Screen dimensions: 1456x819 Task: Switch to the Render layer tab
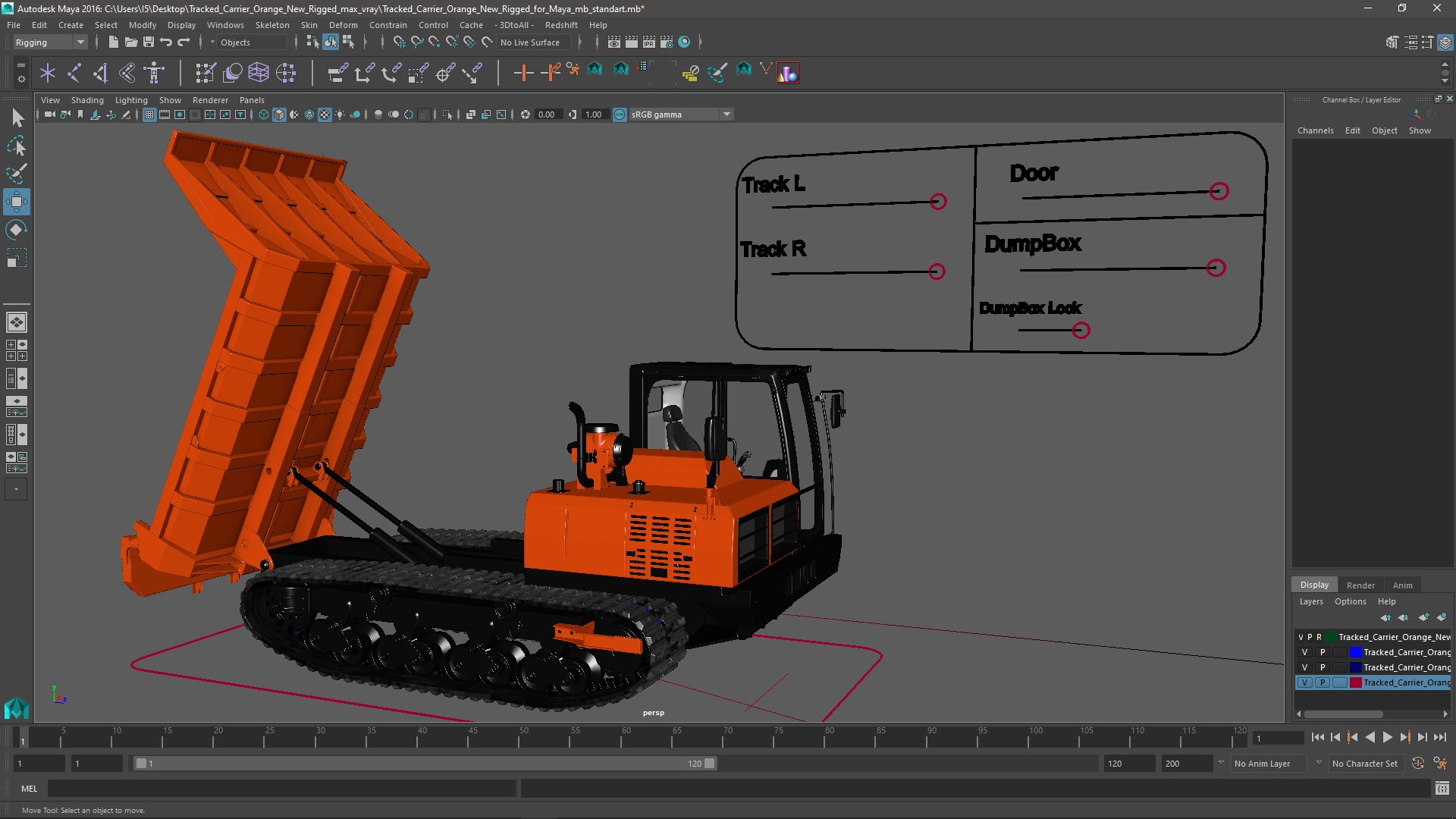click(1360, 585)
